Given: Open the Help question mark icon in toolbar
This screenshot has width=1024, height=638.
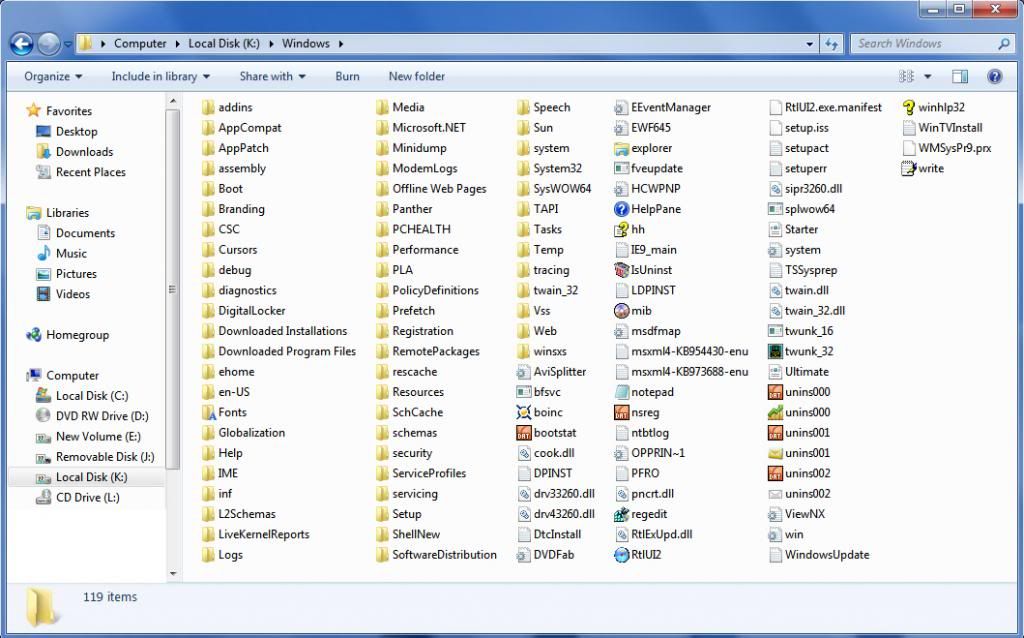Looking at the screenshot, I should point(995,76).
